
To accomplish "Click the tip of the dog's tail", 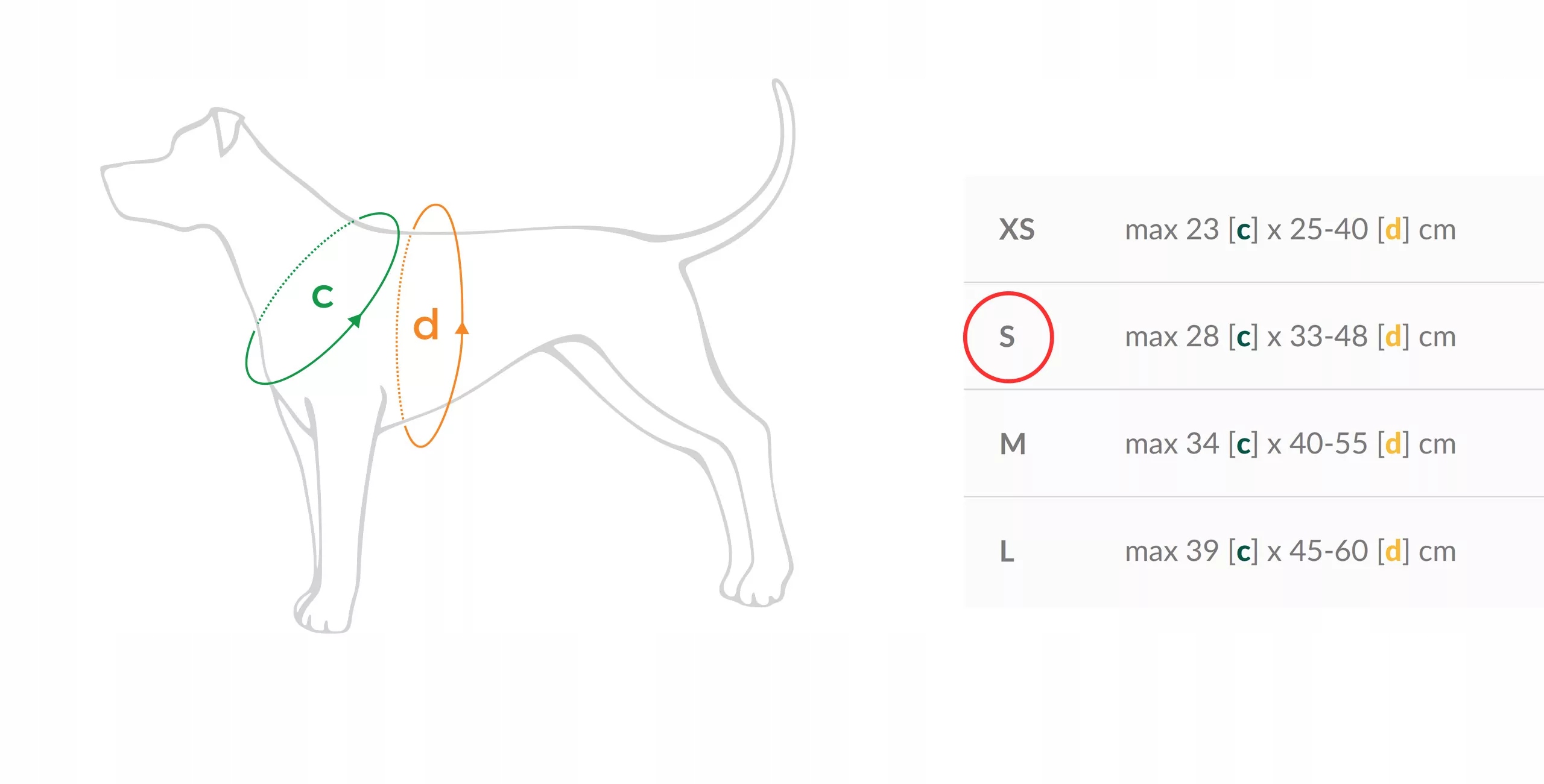I will click(778, 84).
